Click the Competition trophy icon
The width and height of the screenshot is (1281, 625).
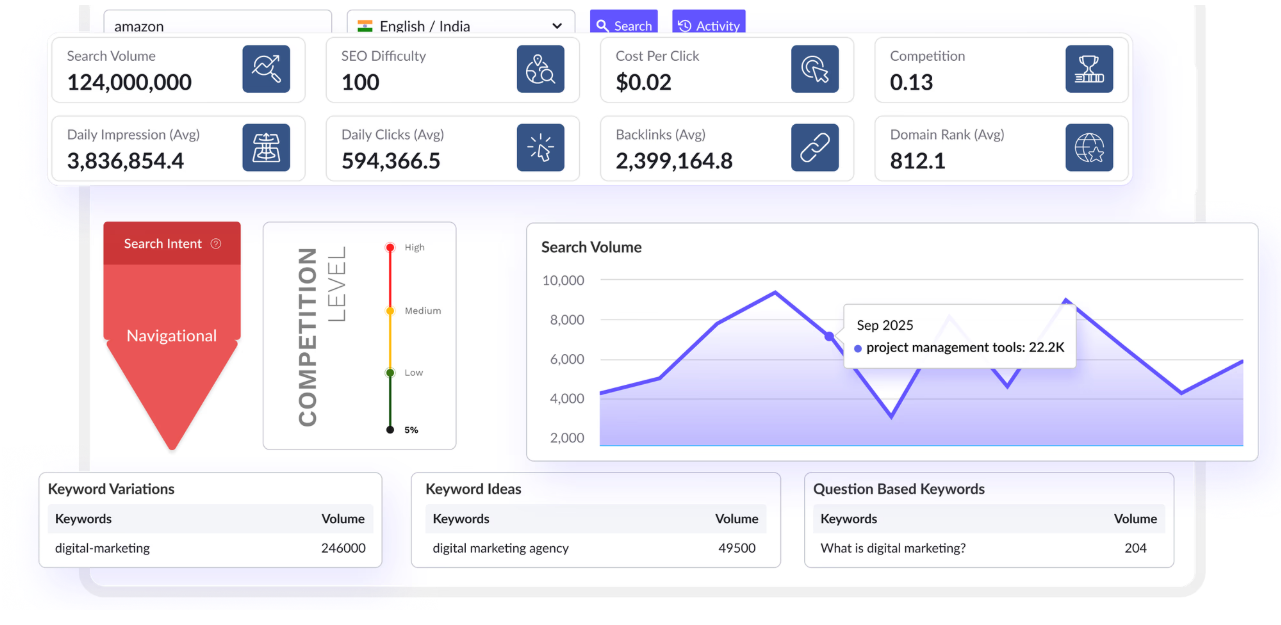(x=1089, y=69)
